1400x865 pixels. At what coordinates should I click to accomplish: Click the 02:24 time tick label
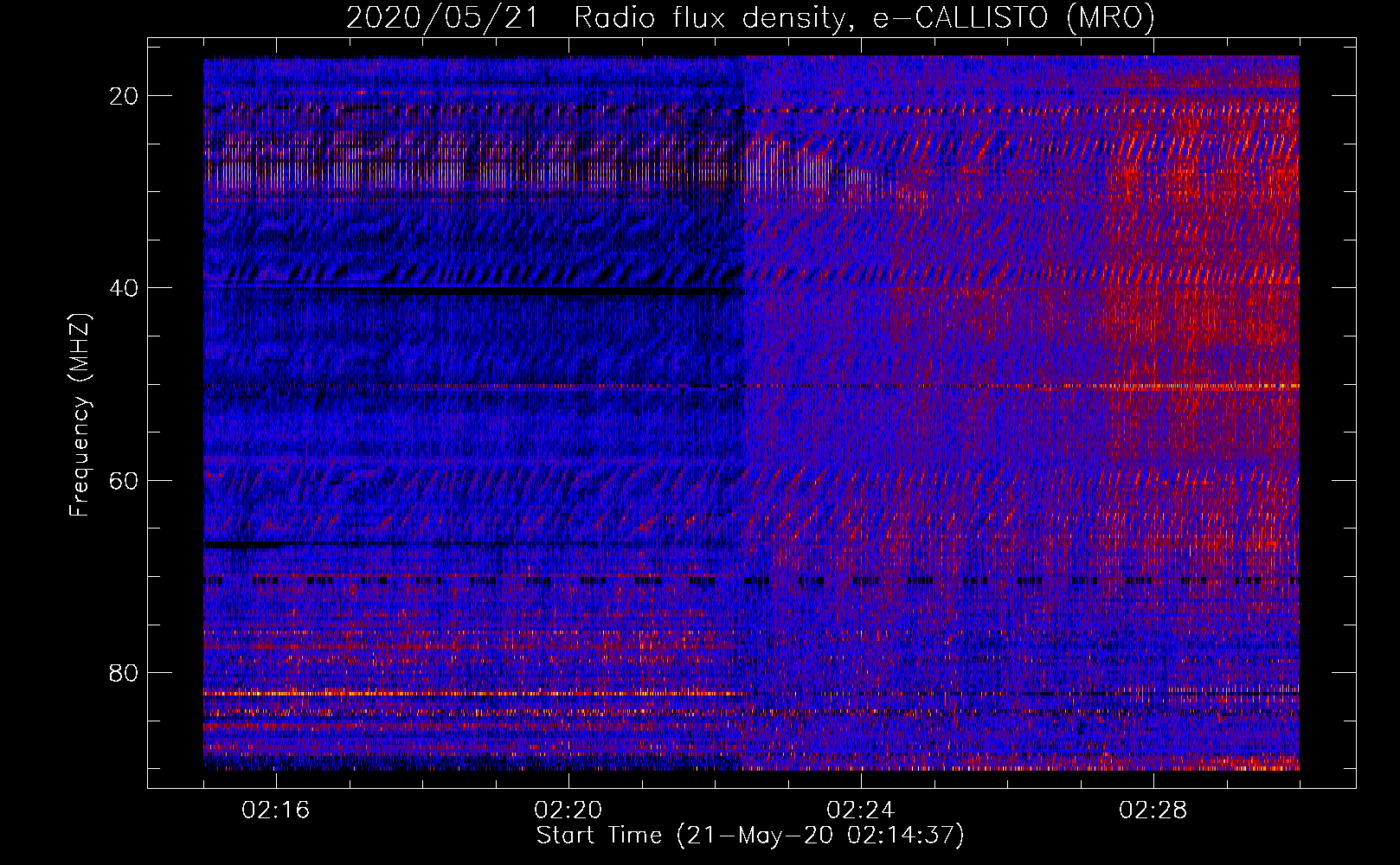(861, 811)
